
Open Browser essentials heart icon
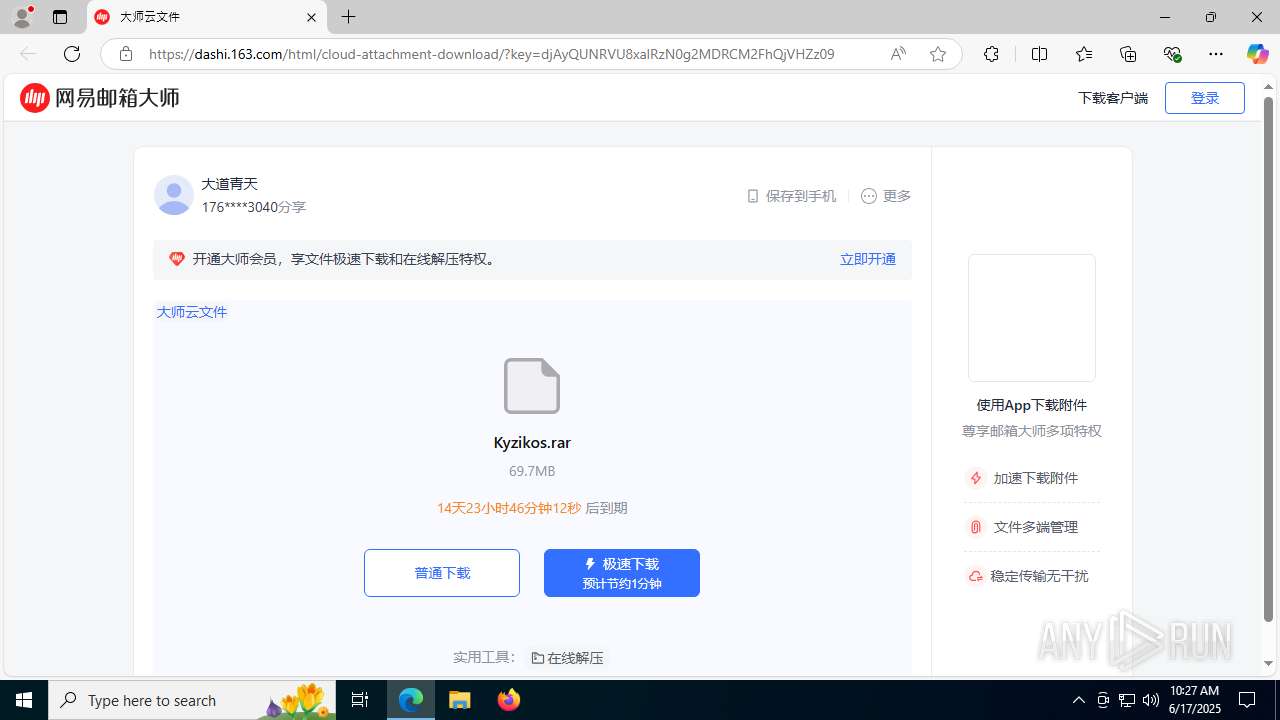coord(1172,54)
